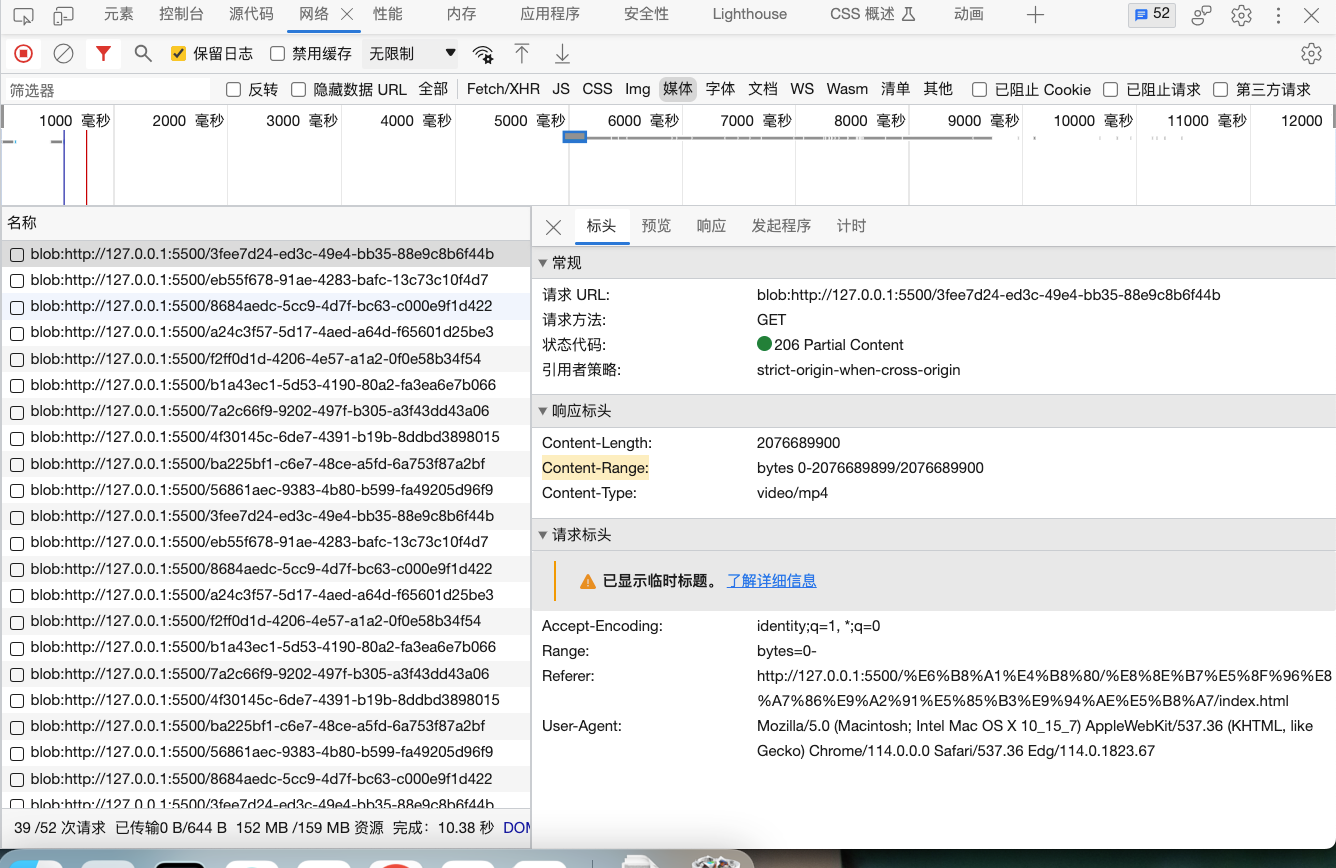The height and width of the screenshot is (868, 1336).
Task: Open the inspect element picker tool
Action: (23, 15)
